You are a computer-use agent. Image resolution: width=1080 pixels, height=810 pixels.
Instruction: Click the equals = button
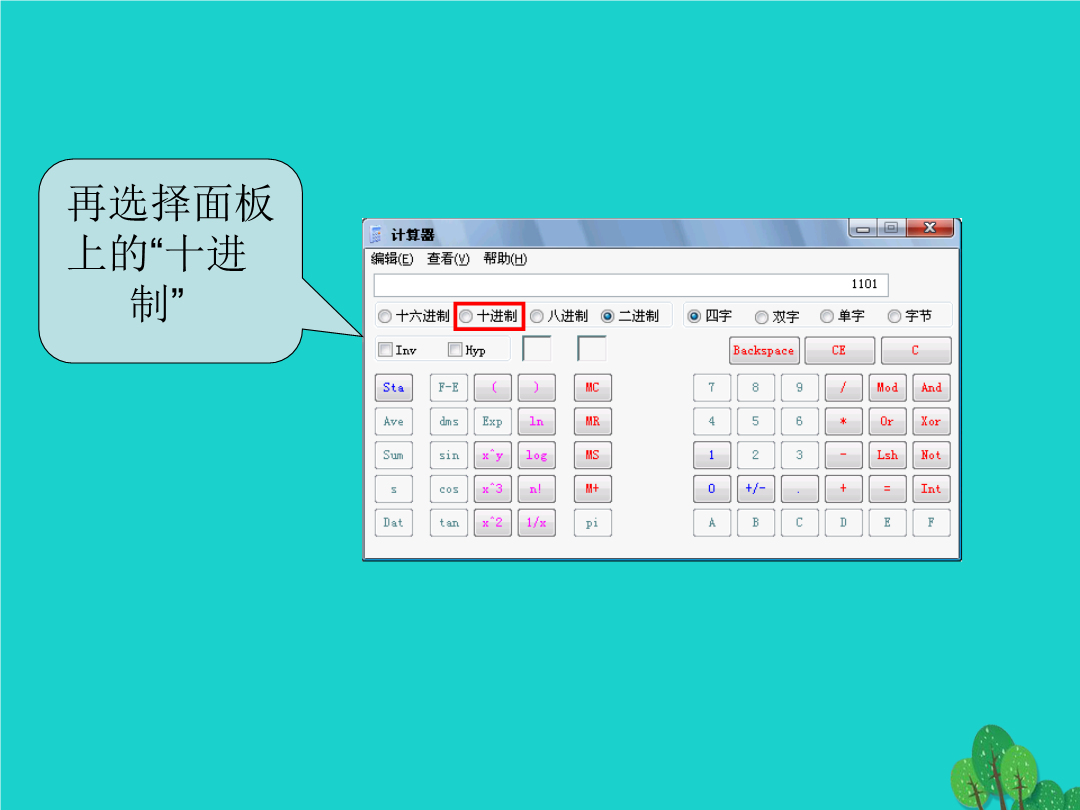click(x=887, y=489)
